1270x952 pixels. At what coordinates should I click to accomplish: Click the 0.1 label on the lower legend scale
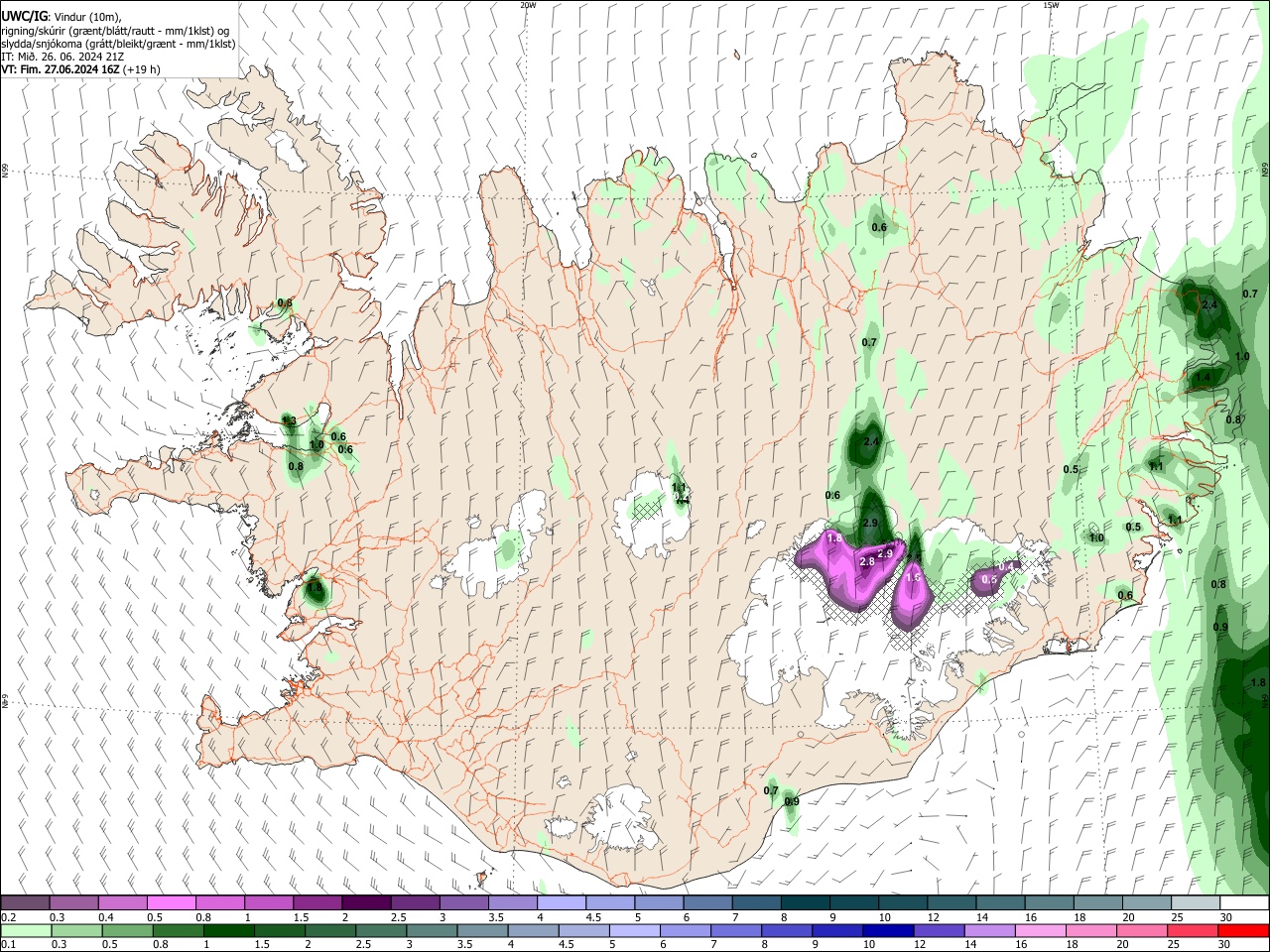[x=9, y=945]
